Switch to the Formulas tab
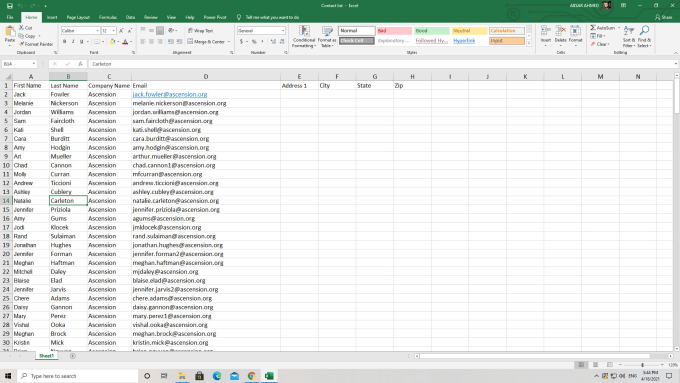The image size is (680, 383). [108, 17]
